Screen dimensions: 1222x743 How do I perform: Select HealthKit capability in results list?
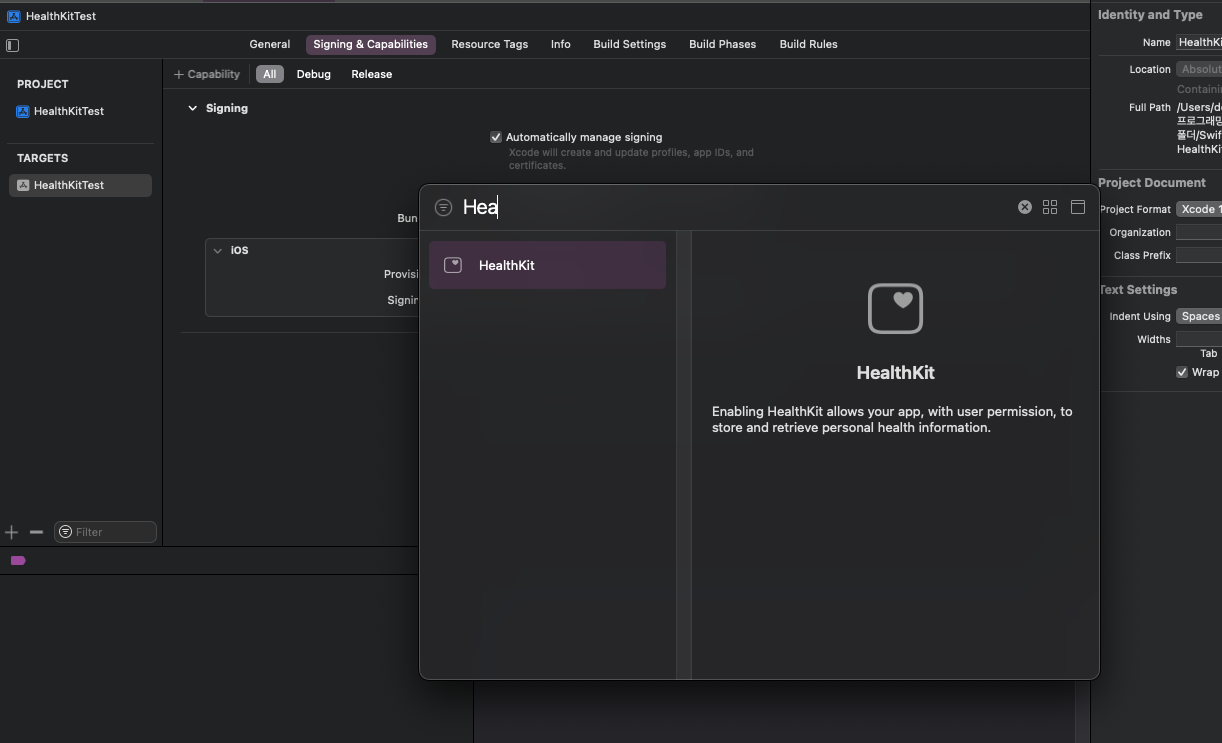(x=547, y=265)
